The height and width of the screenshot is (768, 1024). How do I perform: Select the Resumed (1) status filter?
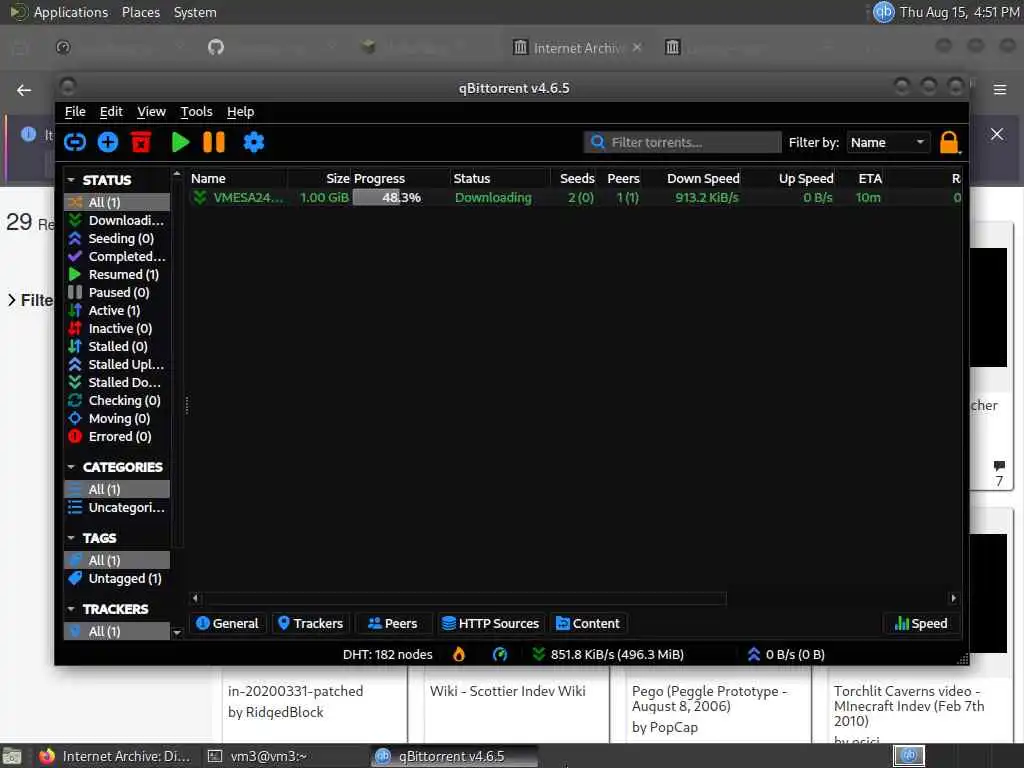(118, 274)
